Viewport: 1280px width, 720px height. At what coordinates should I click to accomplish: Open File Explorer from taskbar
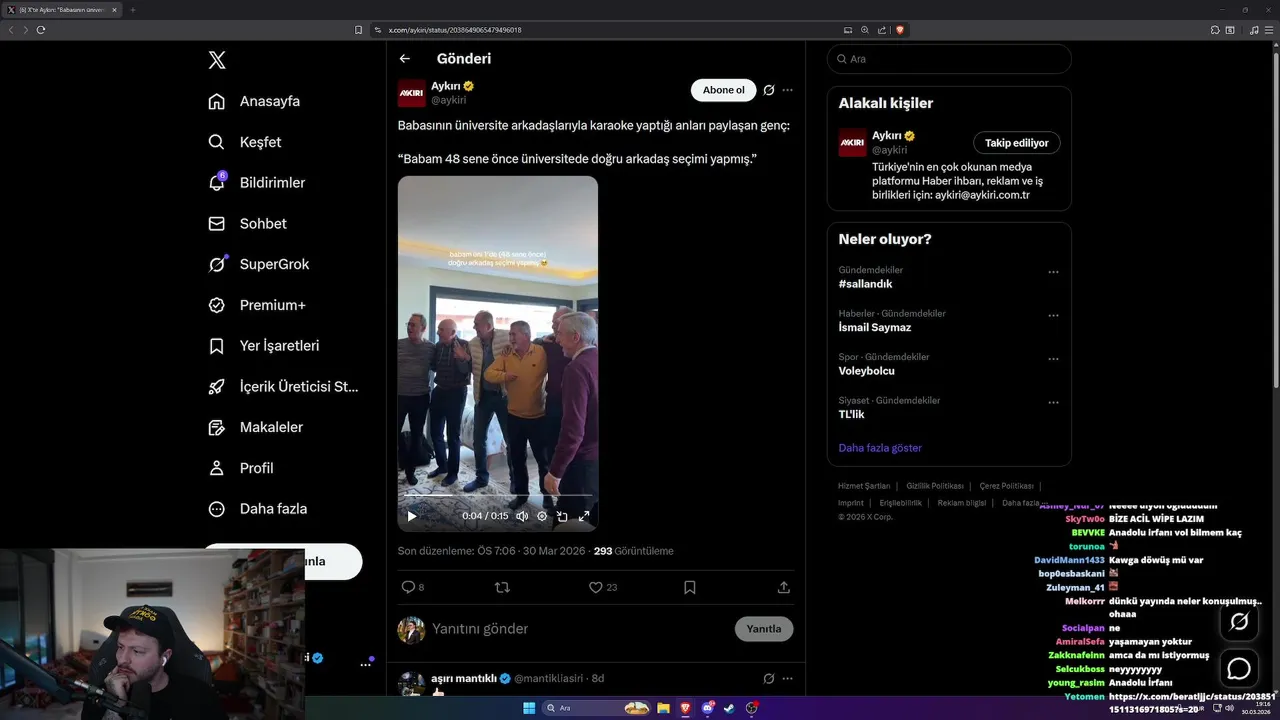(663, 708)
